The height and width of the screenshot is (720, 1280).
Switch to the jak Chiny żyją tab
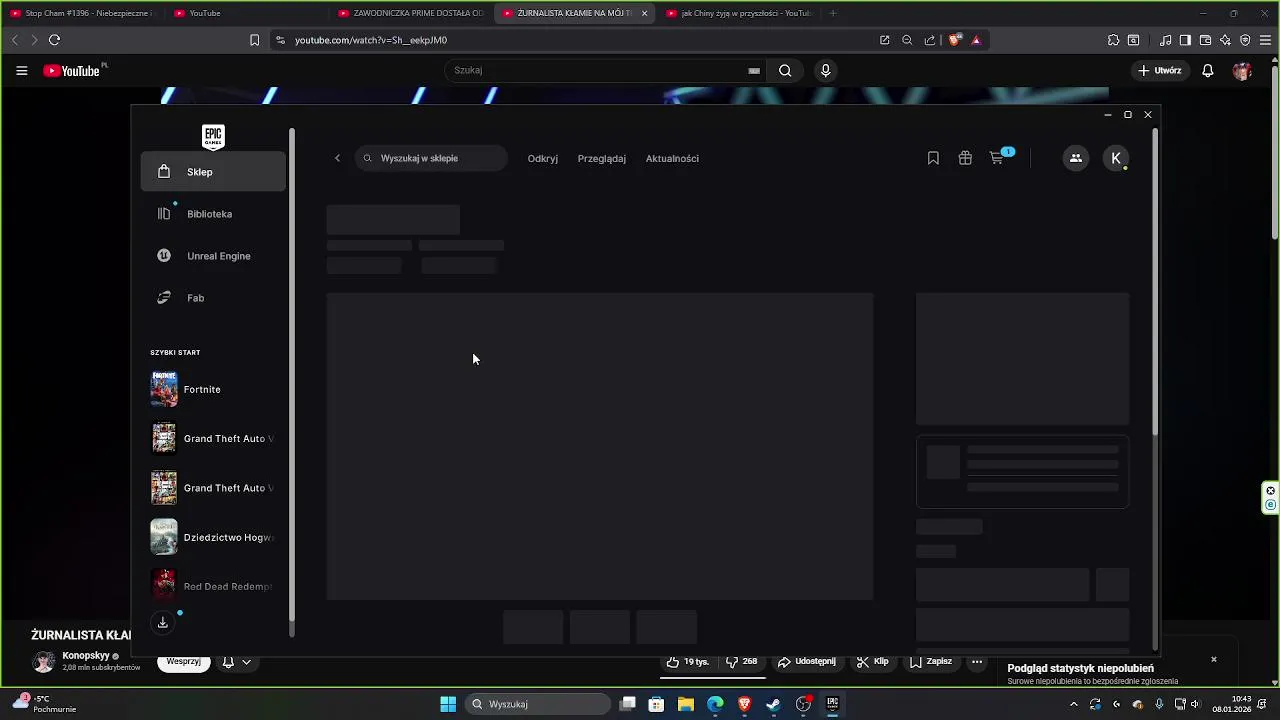point(740,13)
